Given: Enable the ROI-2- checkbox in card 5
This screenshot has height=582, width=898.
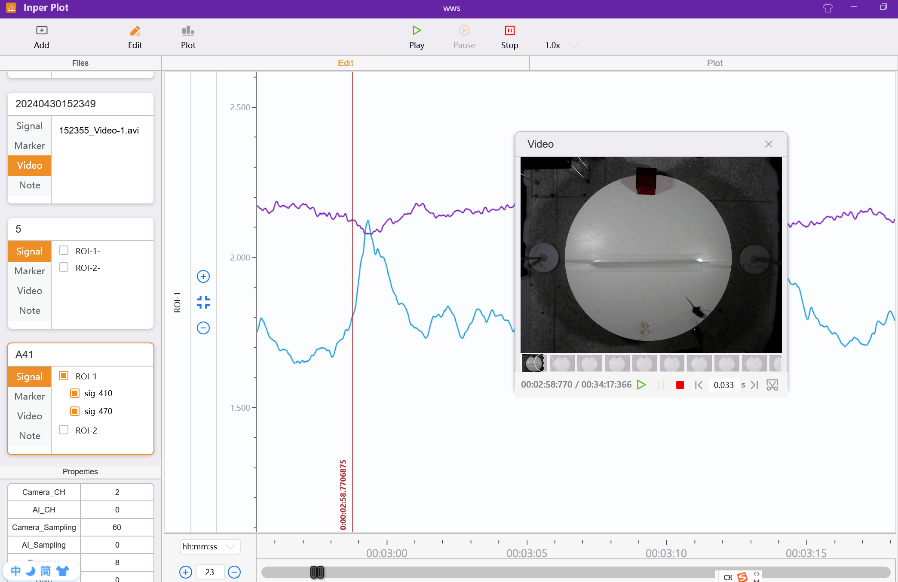Looking at the screenshot, I should click(64, 267).
